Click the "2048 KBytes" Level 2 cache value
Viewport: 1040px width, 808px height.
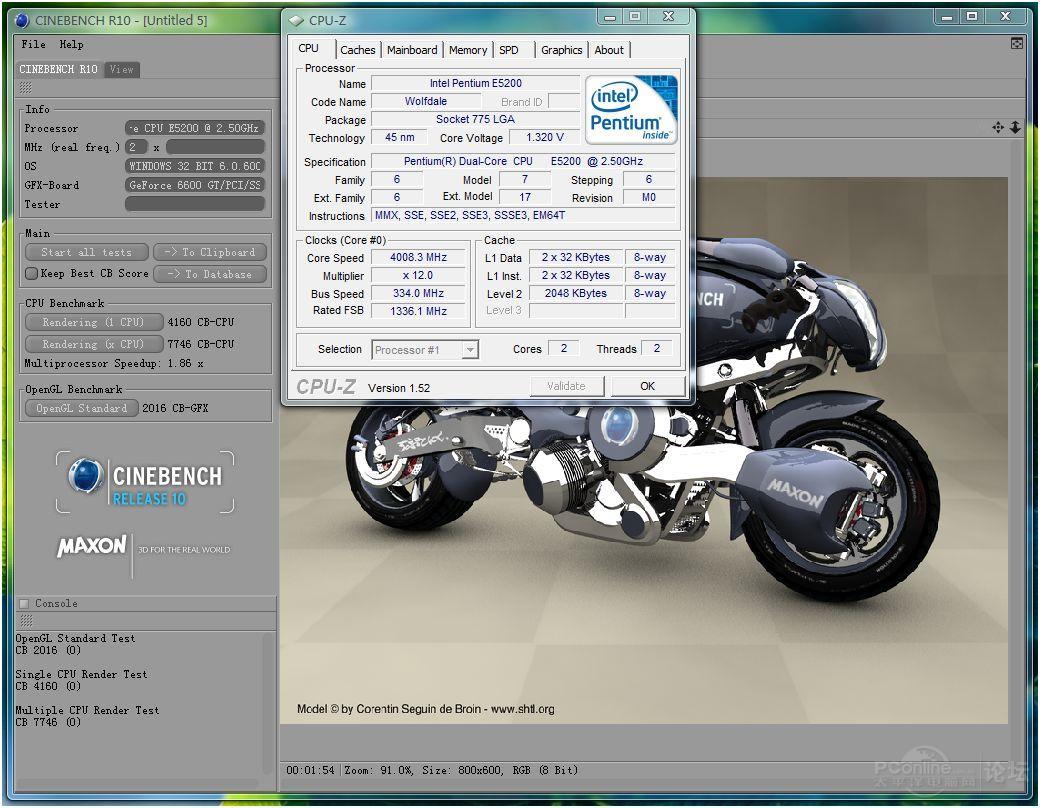pyautogui.click(x=576, y=293)
